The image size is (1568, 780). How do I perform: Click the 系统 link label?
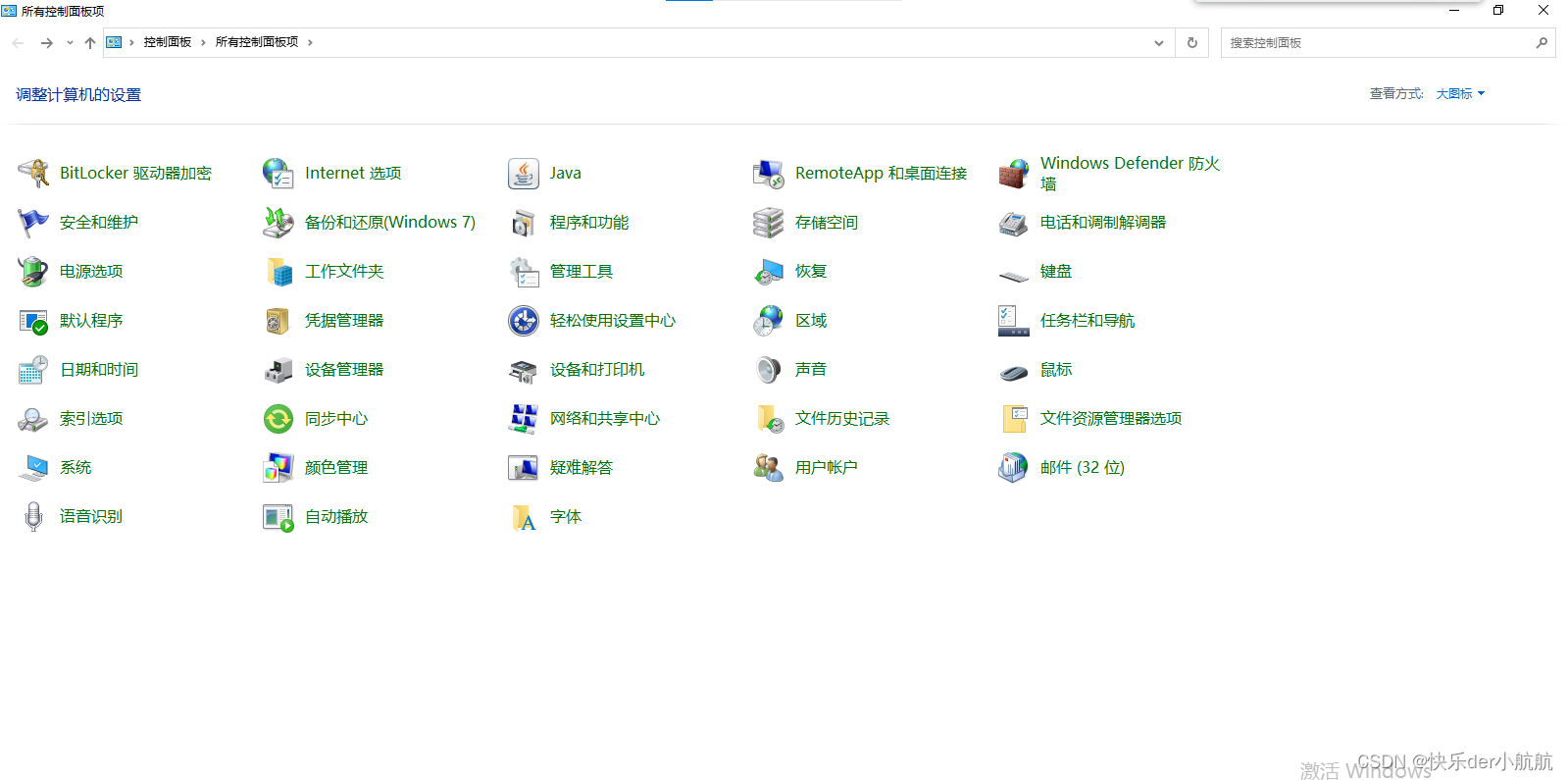coord(76,468)
